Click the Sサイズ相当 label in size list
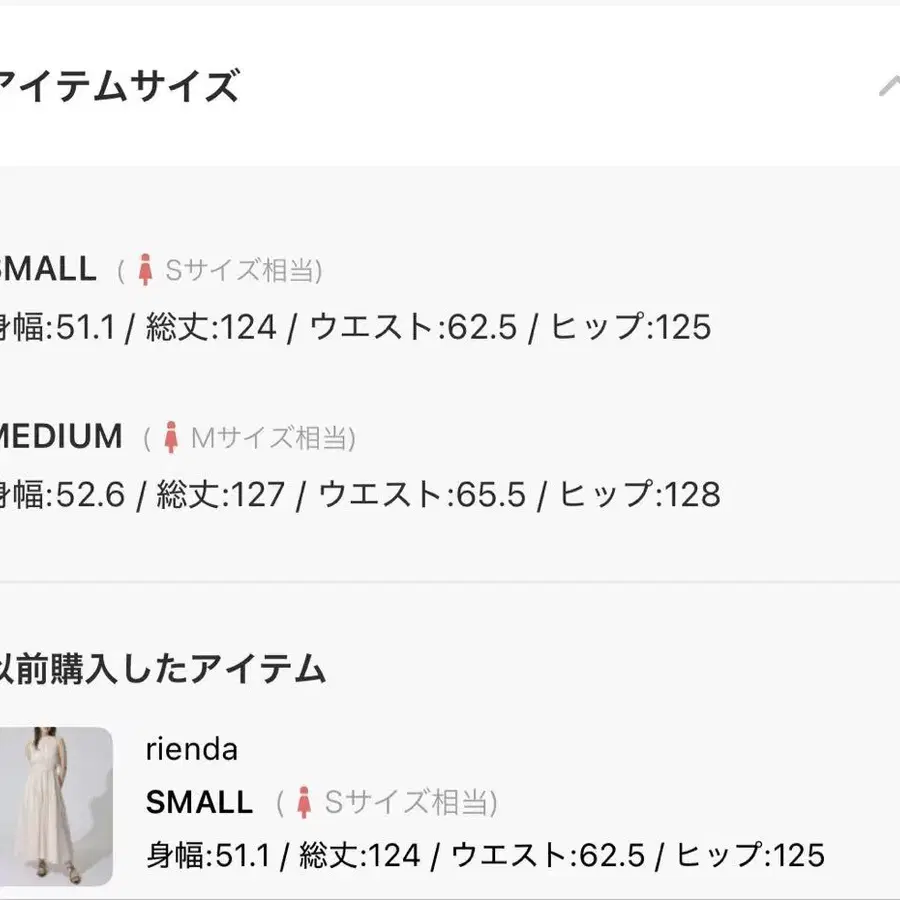Screen dimensions: 900x900 240,270
